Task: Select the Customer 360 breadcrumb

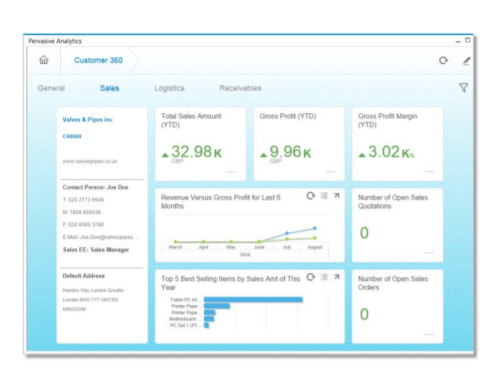Action: point(98,60)
